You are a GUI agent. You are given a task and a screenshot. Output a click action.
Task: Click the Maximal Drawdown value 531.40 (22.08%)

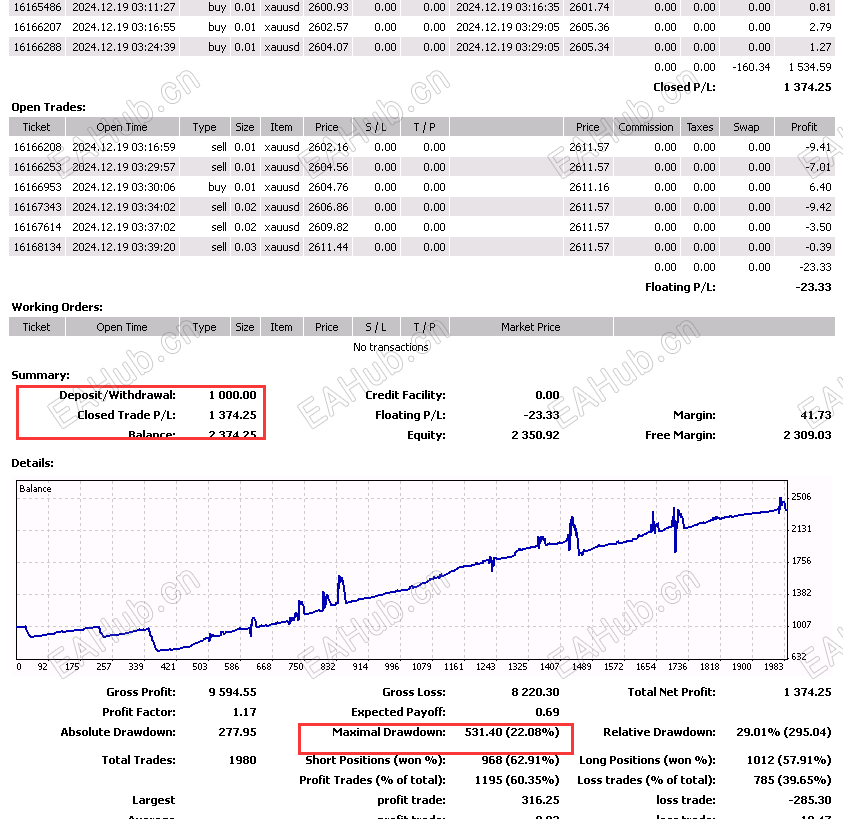pyautogui.click(x=512, y=731)
